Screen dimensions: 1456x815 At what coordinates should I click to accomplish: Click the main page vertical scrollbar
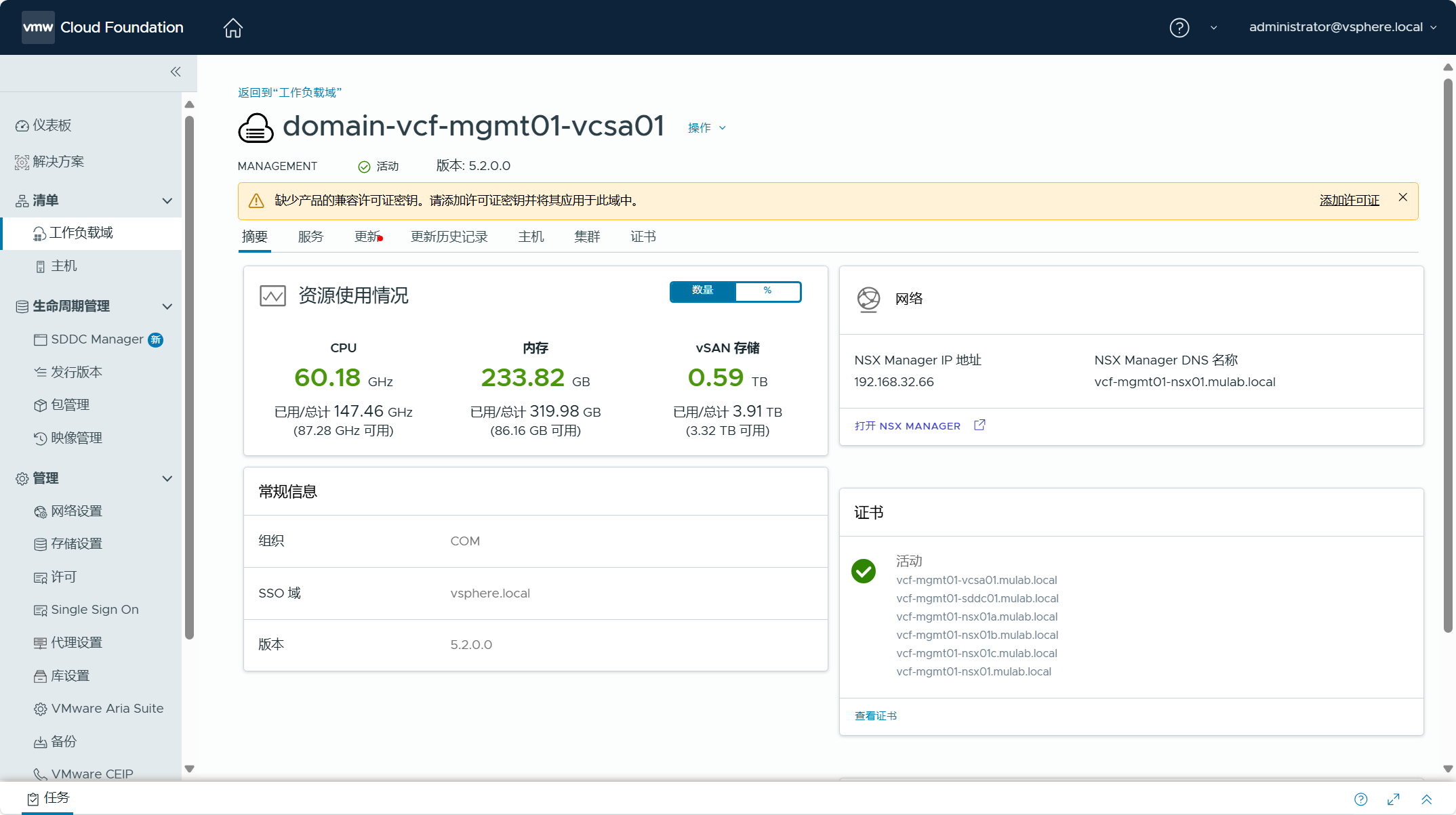1447,356
